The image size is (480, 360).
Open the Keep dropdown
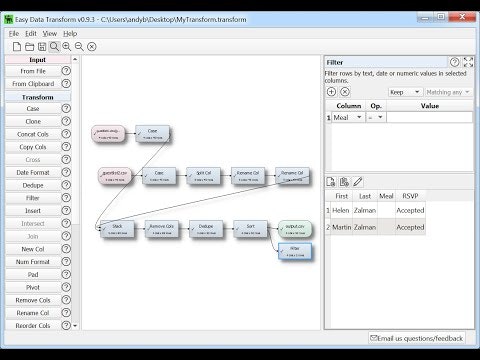(x=405, y=92)
